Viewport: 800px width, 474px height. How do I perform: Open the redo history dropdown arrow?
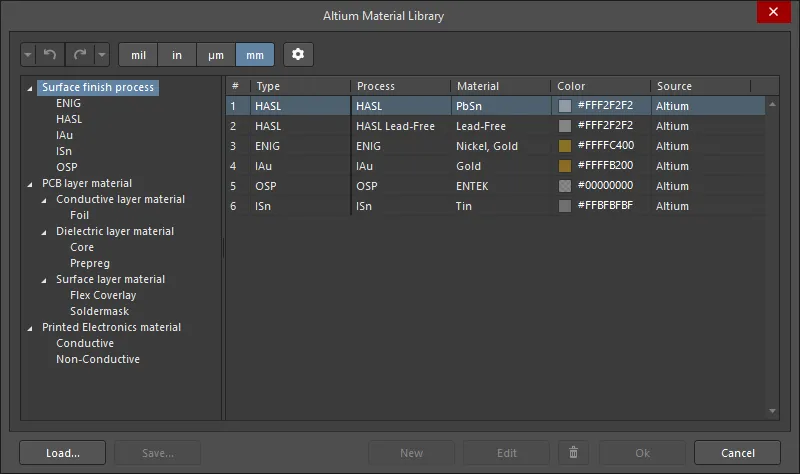[x=102, y=55]
